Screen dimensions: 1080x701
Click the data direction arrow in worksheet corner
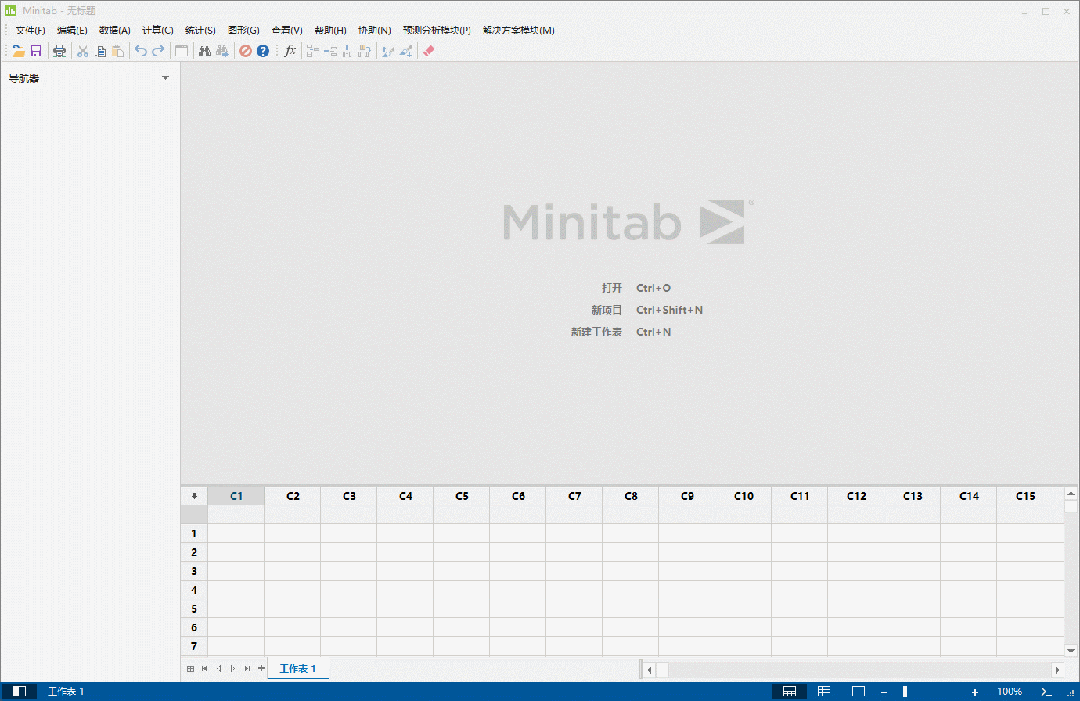(194, 496)
